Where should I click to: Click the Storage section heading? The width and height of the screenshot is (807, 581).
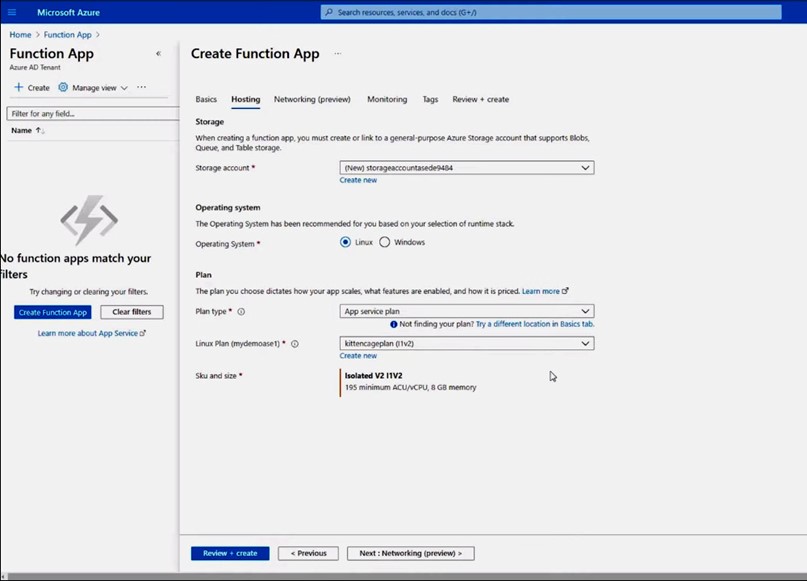pos(209,122)
